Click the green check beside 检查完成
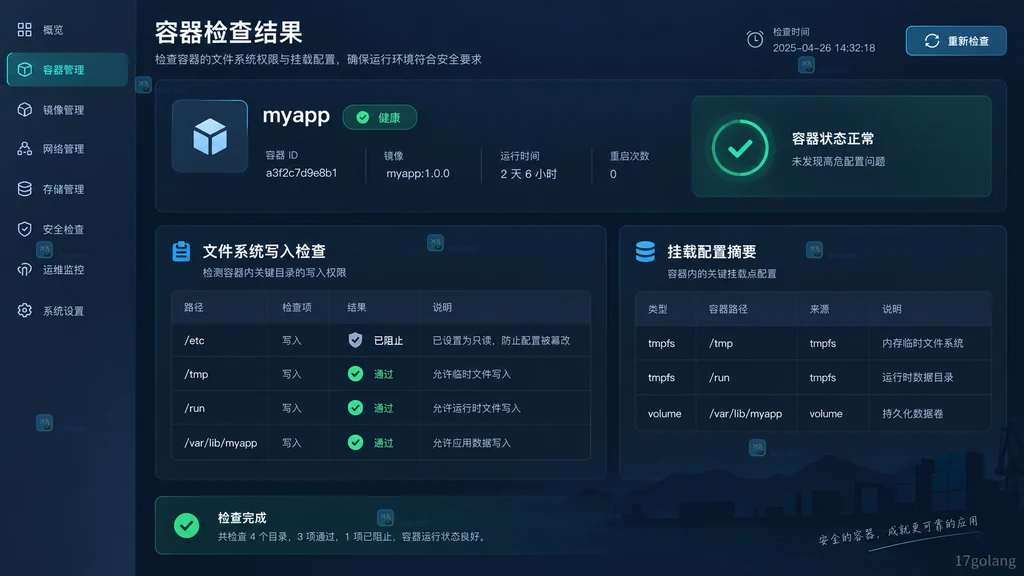The height and width of the screenshot is (576, 1024). (x=187, y=525)
